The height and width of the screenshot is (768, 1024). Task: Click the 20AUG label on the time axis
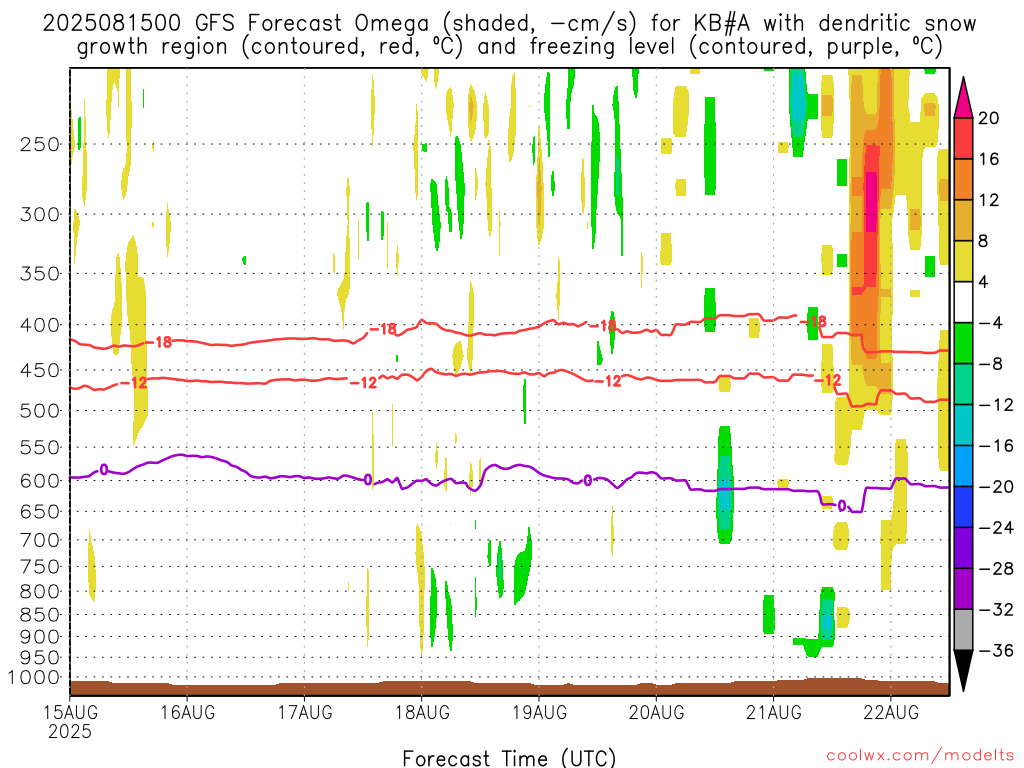click(656, 712)
